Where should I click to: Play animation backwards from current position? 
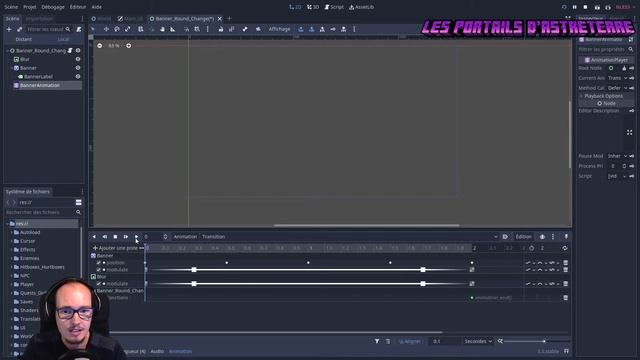pyautogui.click(x=94, y=237)
